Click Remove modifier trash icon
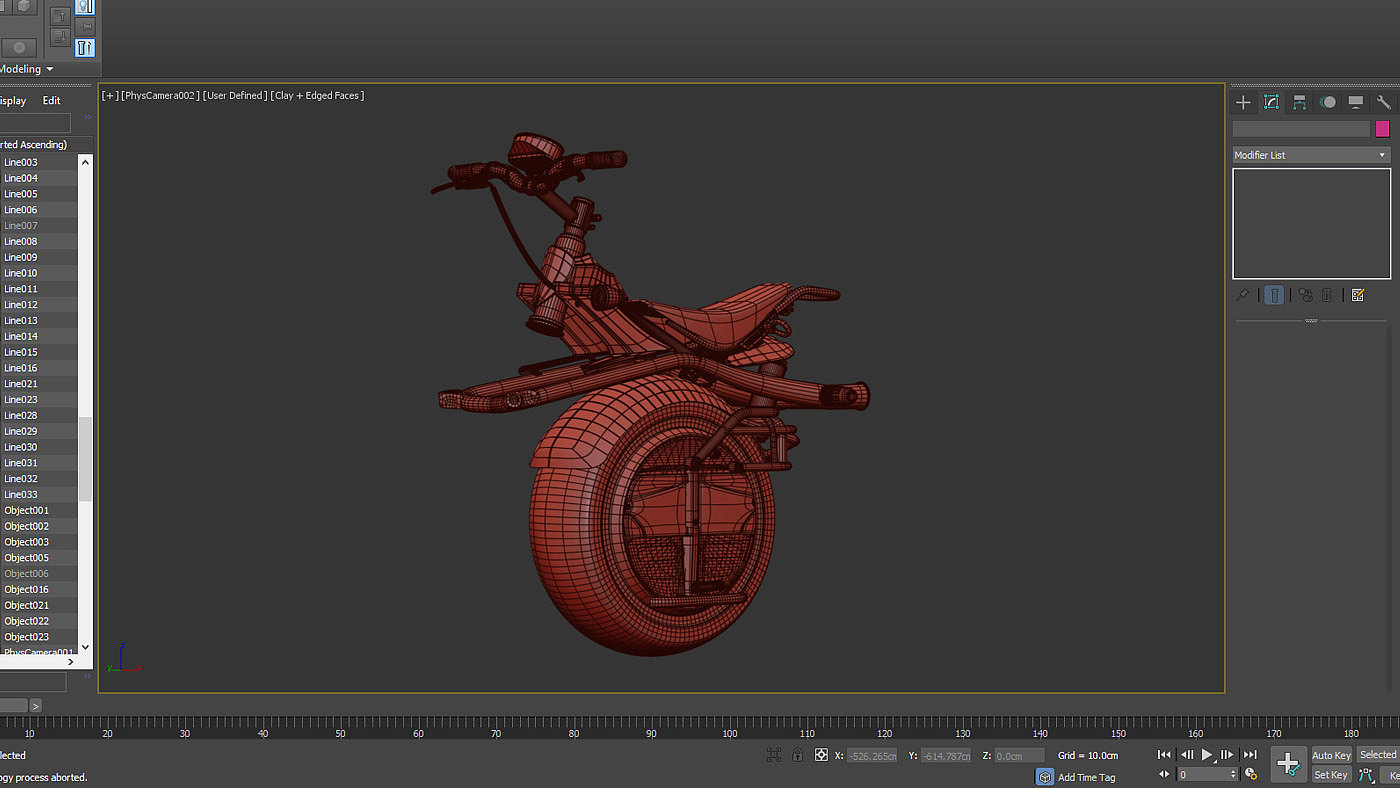Screen dimensions: 1400x788 [1327, 295]
